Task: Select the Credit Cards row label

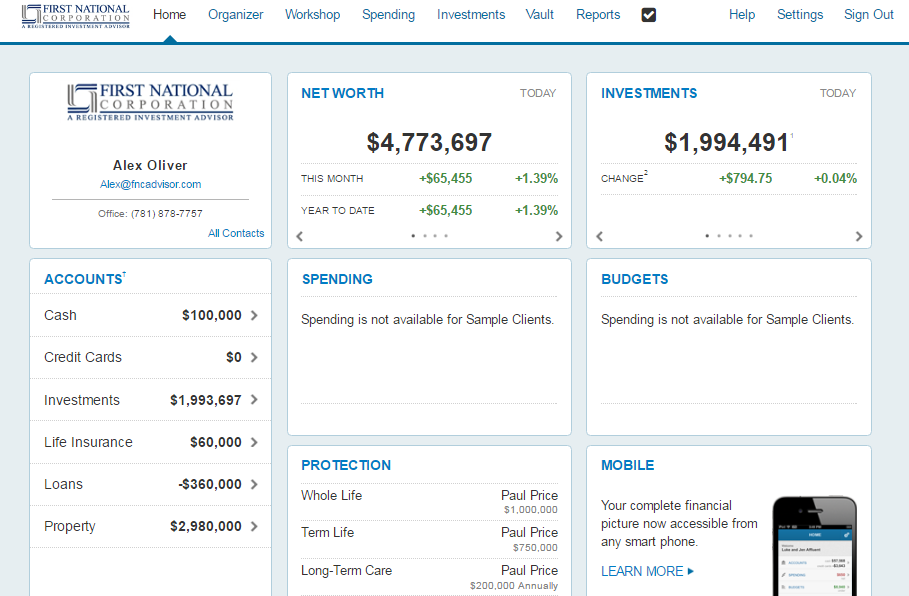Action: click(83, 358)
